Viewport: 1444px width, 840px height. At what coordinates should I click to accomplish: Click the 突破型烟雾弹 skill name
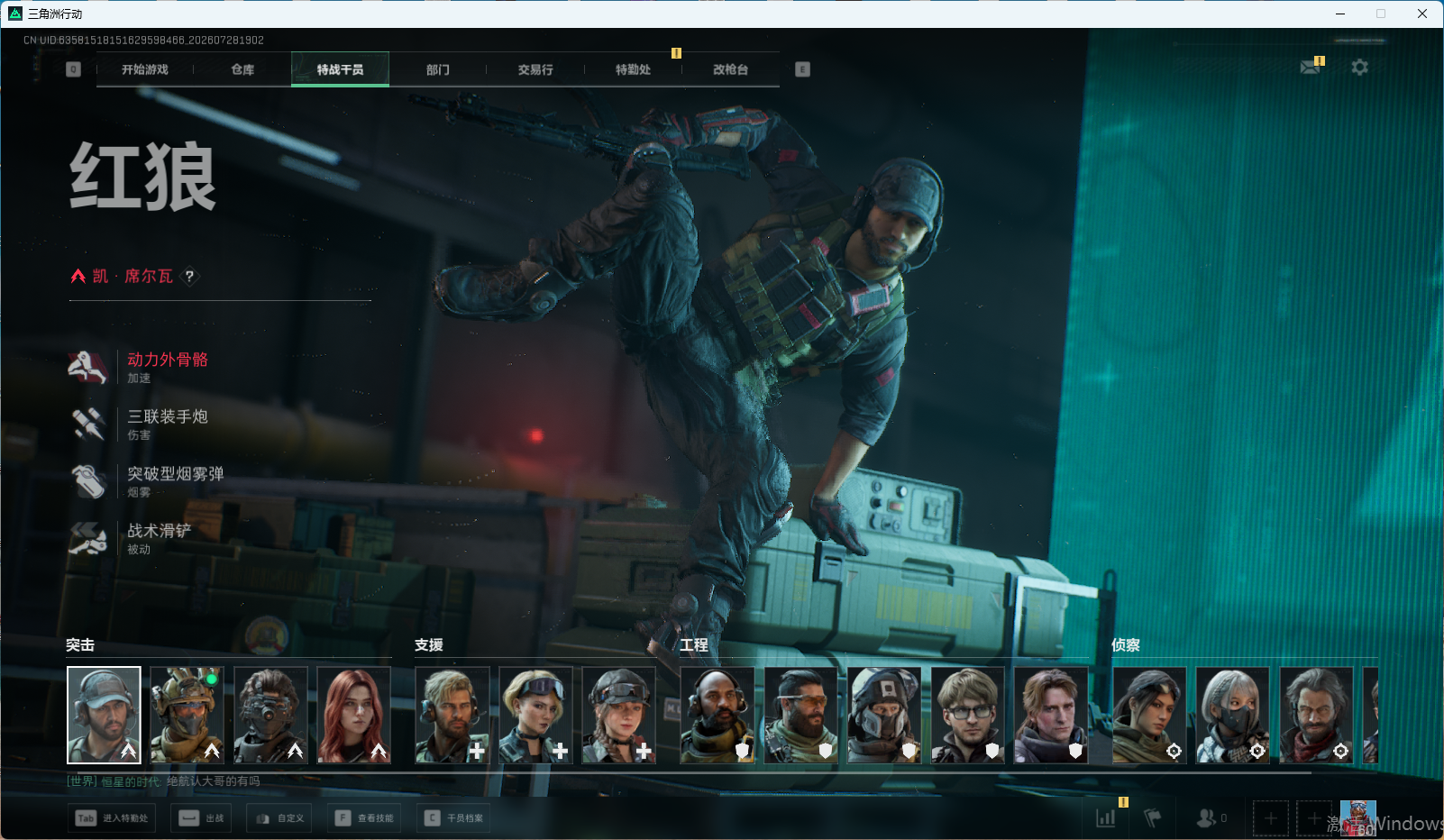tap(176, 473)
